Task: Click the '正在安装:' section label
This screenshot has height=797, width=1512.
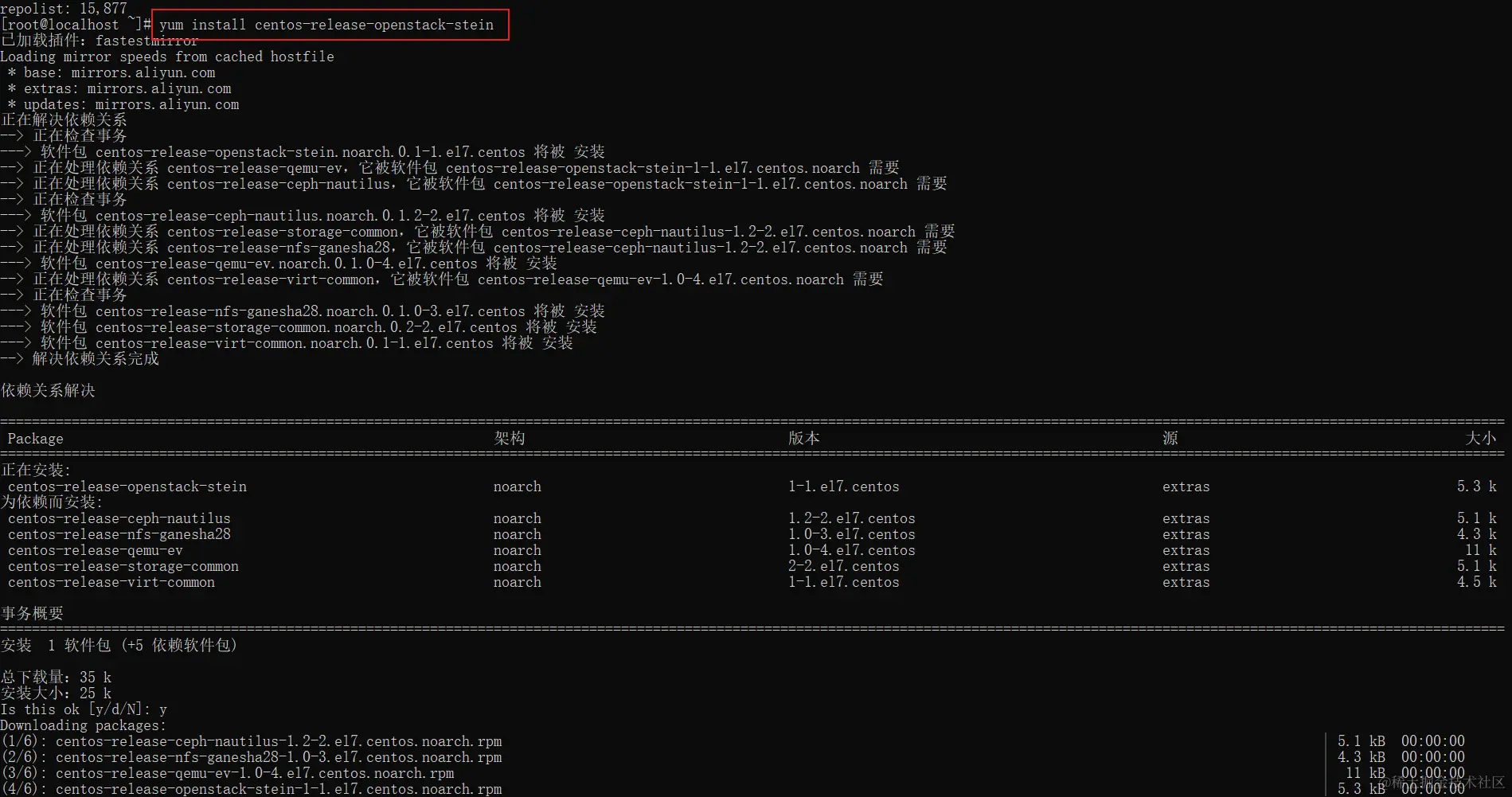Action: tap(36, 471)
